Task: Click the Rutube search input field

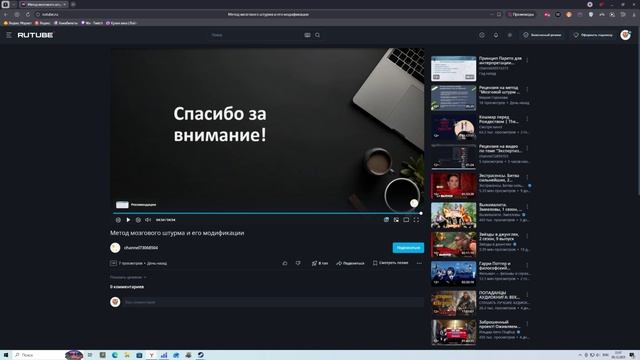Action: [x=257, y=35]
